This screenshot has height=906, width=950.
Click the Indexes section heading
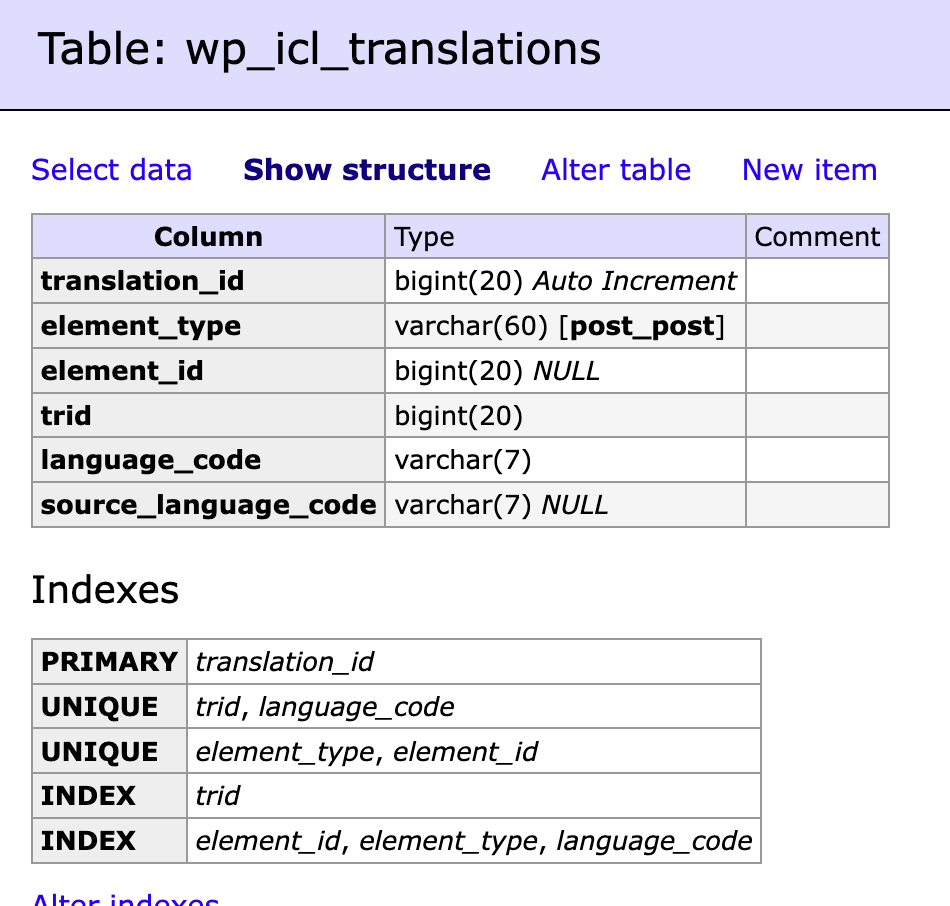[x=105, y=590]
